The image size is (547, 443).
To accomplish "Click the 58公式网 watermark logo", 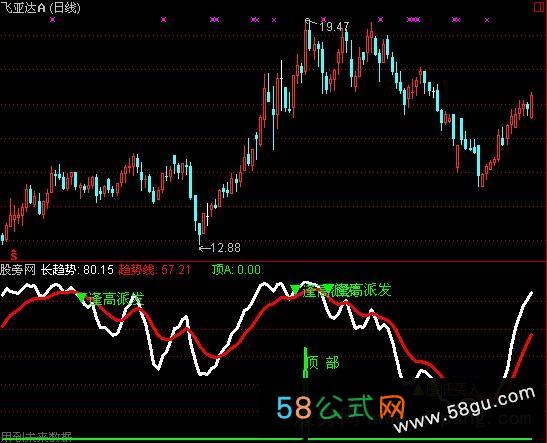I will pyautogui.click(x=341, y=407).
